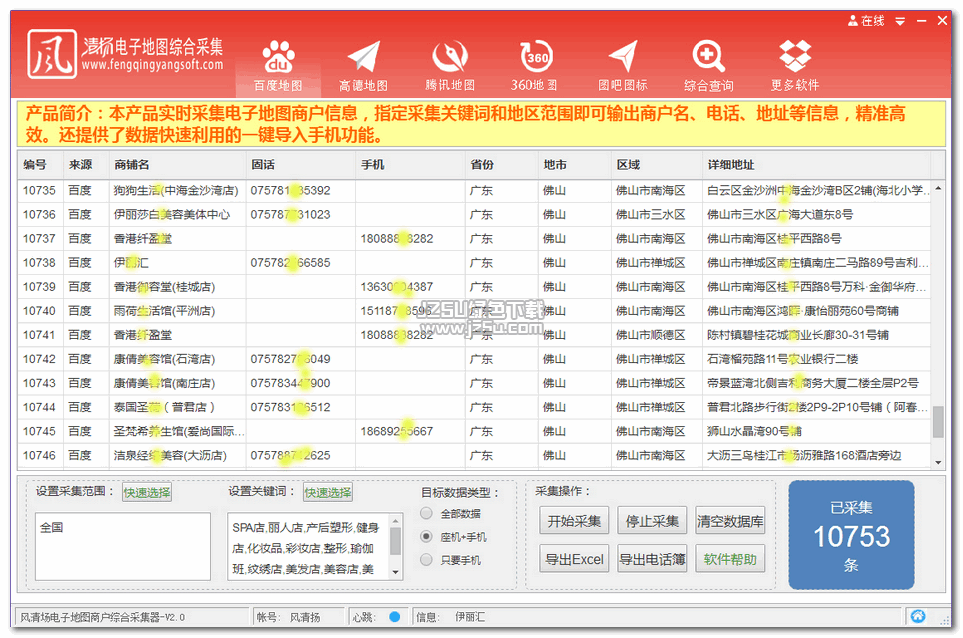The width and height of the screenshot is (963, 638).
Task: Select row 10745 圣梵希养生馆
Action: [x=474, y=432]
